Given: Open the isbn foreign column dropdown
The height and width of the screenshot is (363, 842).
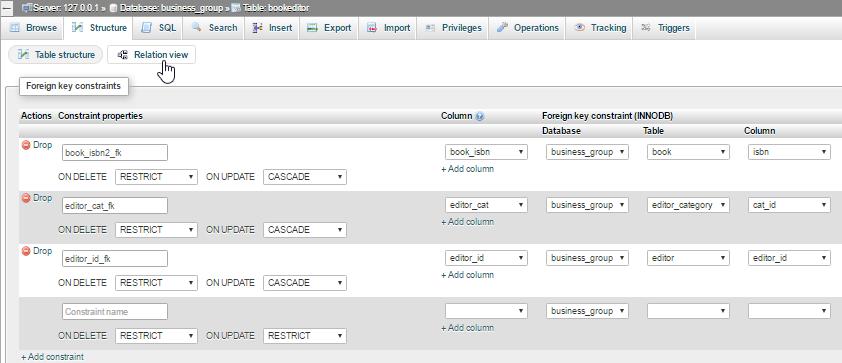Looking at the screenshot, I should 789,152.
